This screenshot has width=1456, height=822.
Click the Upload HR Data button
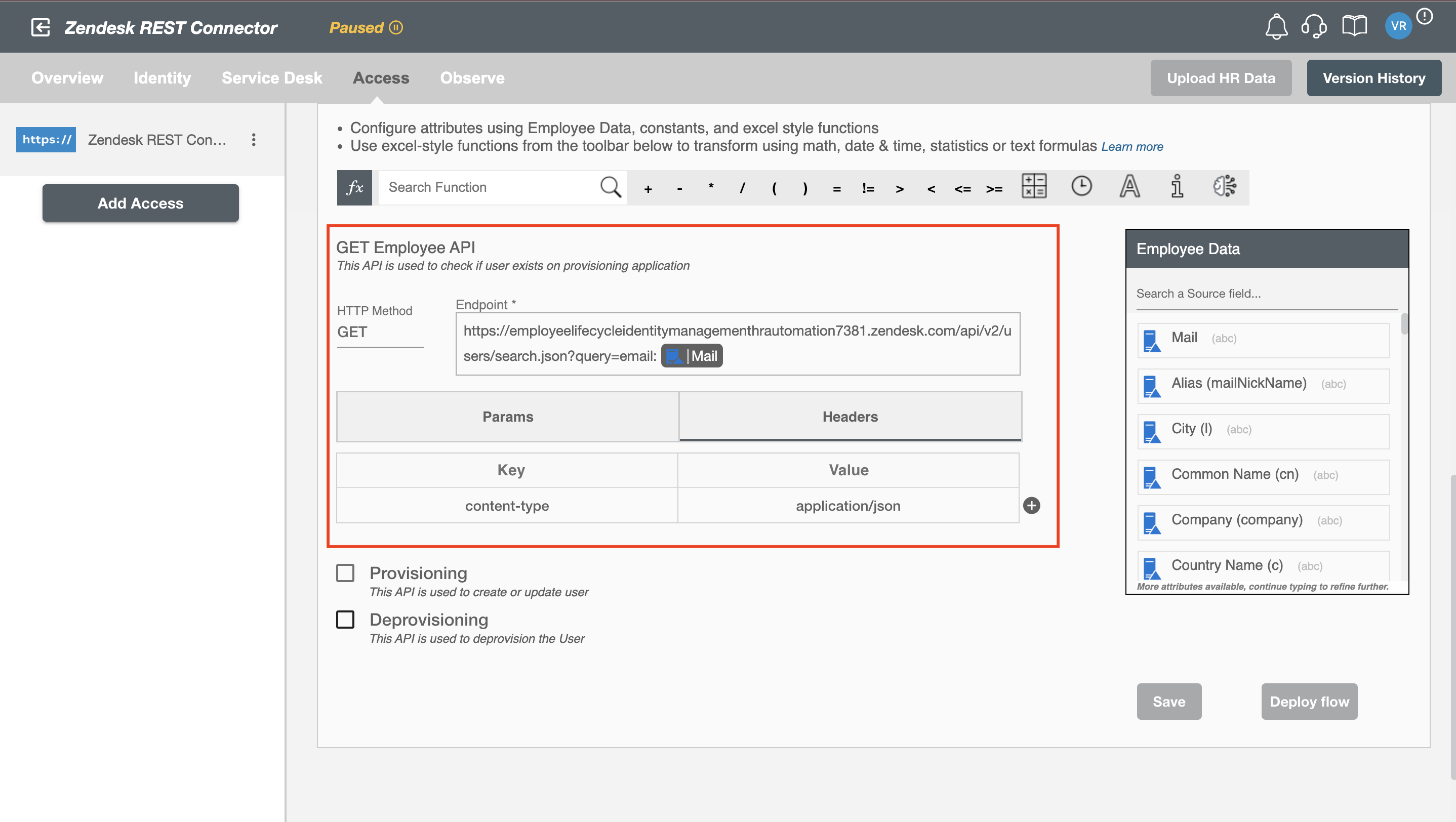(1221, 78)
